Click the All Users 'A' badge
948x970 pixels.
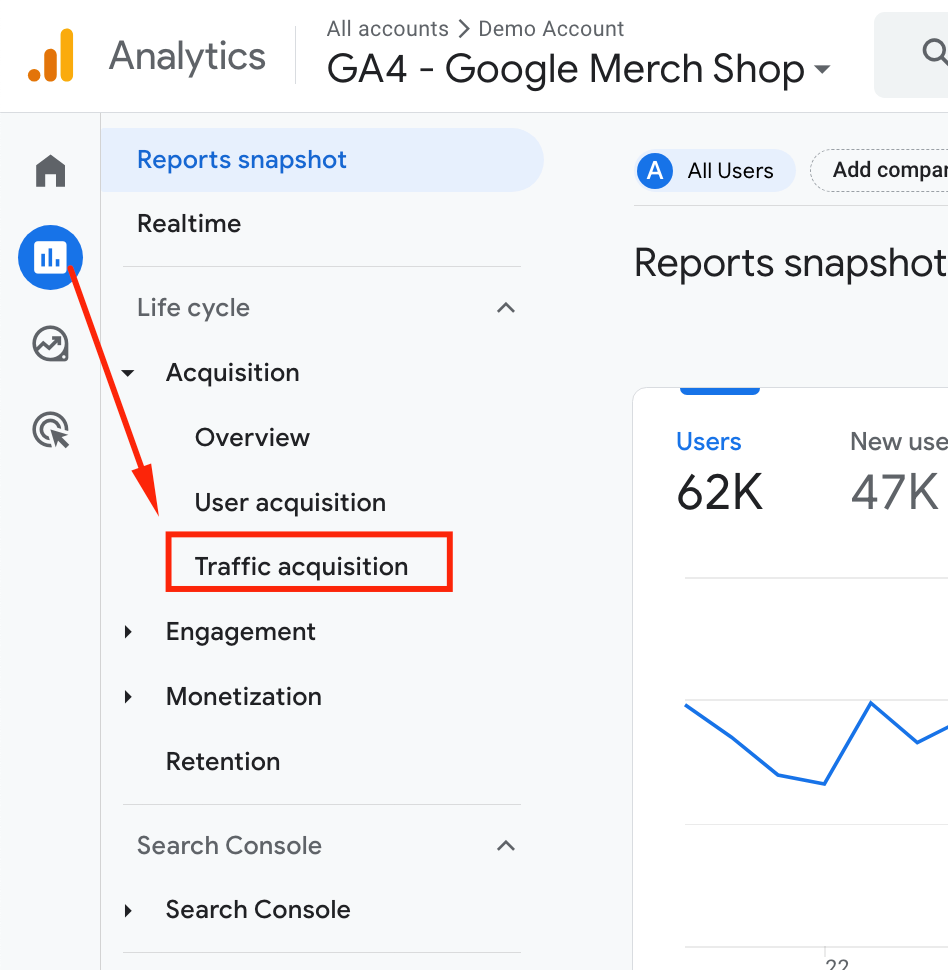click(655, 171)
